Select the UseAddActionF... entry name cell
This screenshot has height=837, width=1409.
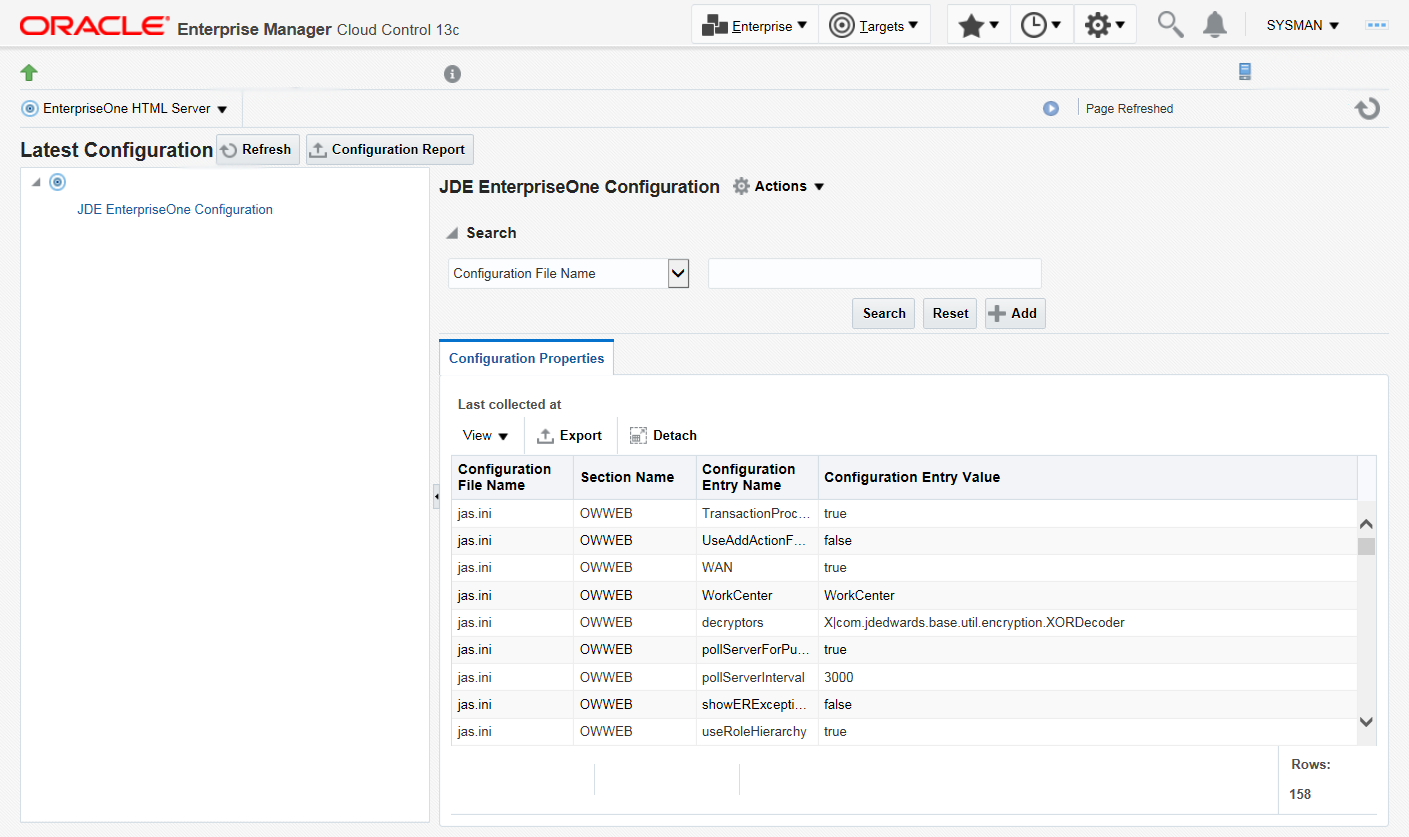point(756,540)
